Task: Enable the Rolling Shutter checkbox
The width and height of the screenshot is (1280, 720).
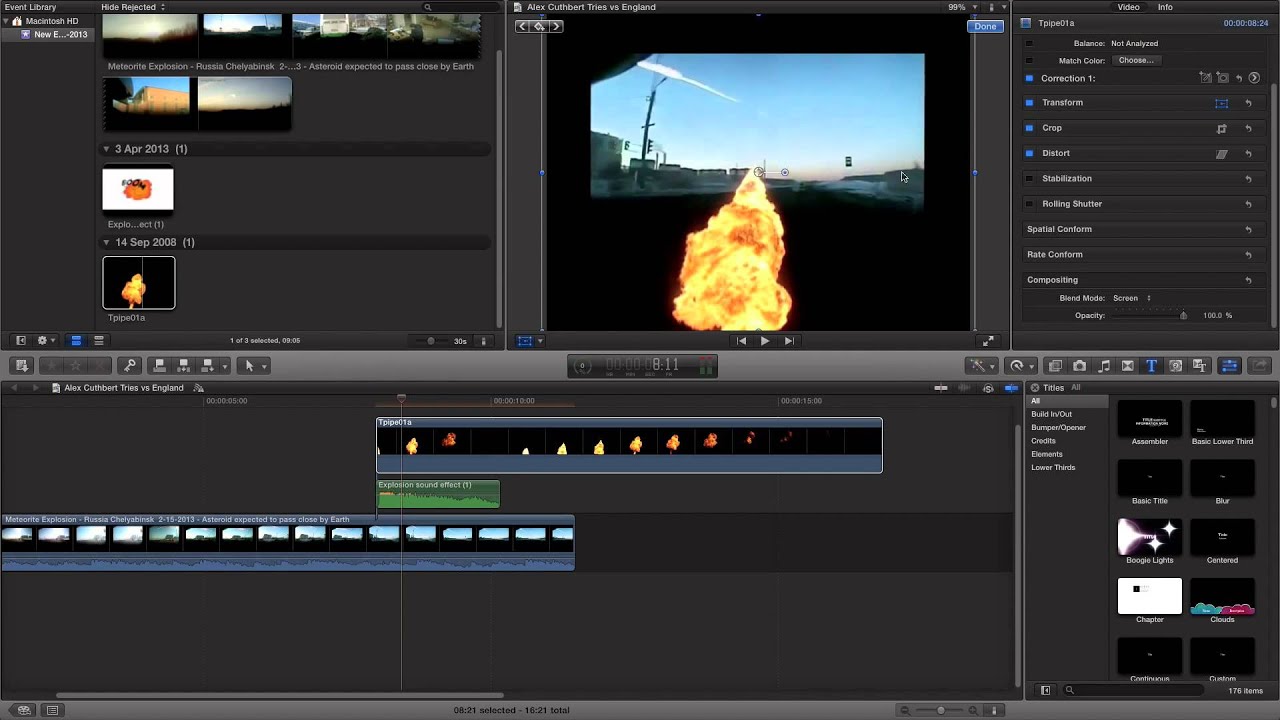Action: 1029,204
